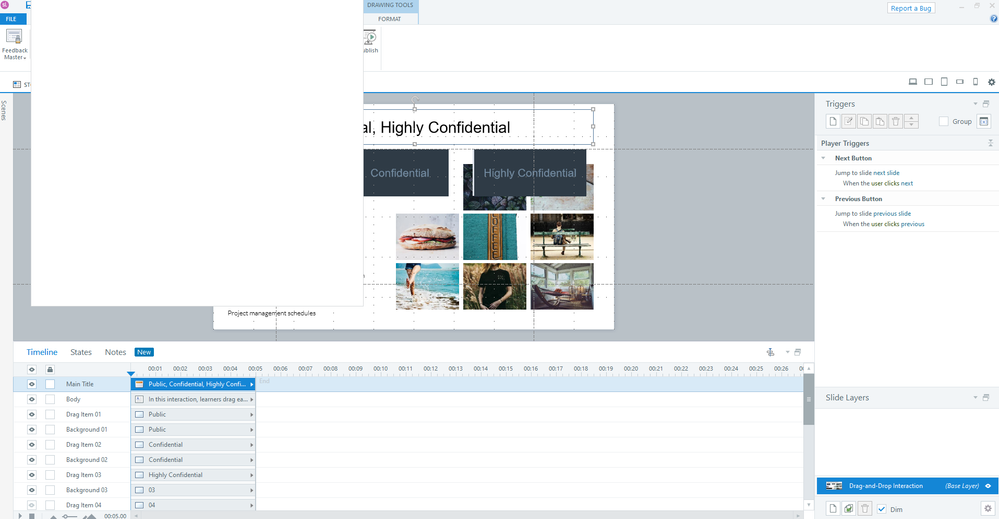Click the 'next slide' trigger link
The width and height of the screenshot is (999, 519).
click(x=886, y=173)
